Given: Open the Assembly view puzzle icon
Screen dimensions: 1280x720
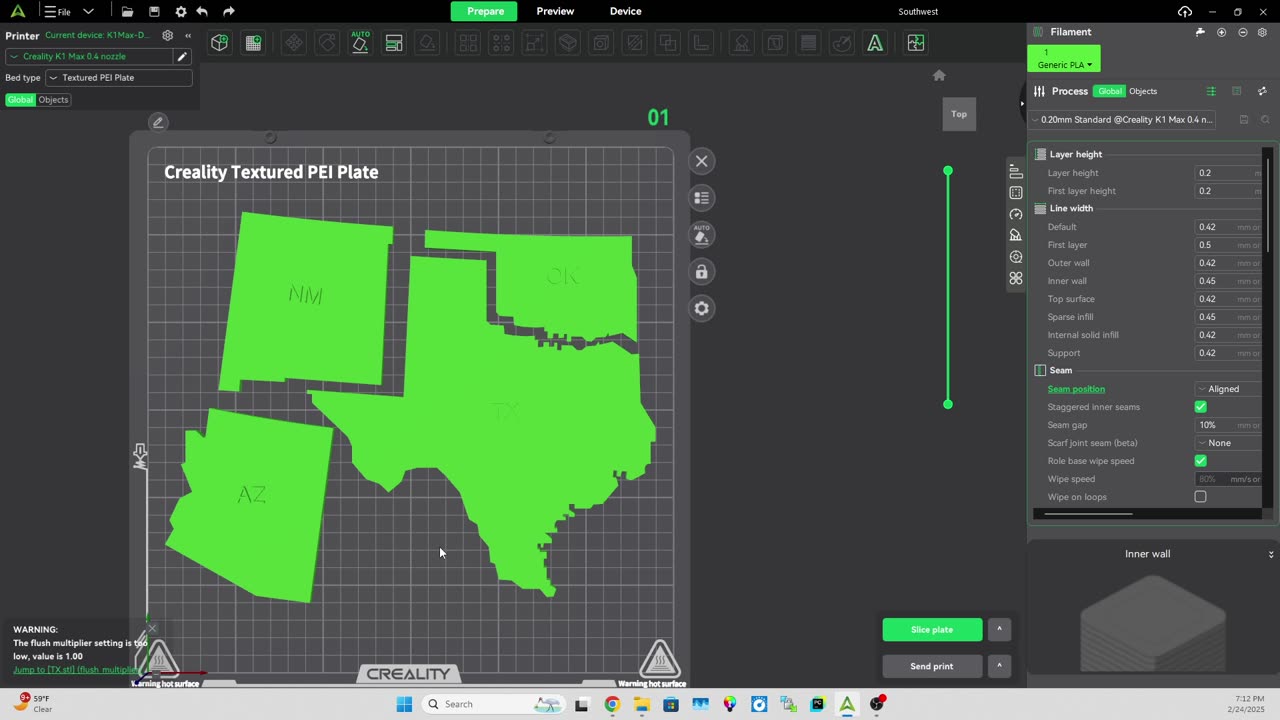Looking at the screenshot, I should [915, 43].
